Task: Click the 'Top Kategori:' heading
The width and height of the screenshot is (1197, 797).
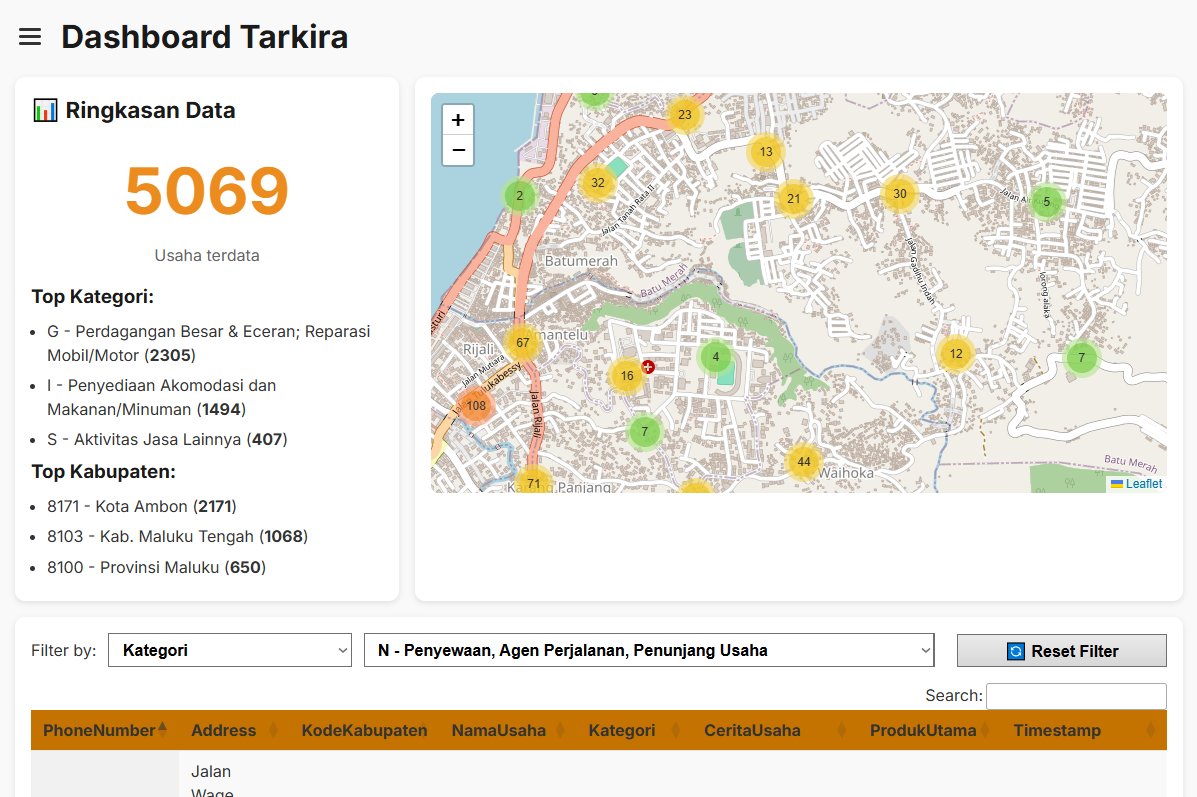Action: [92, 297]
